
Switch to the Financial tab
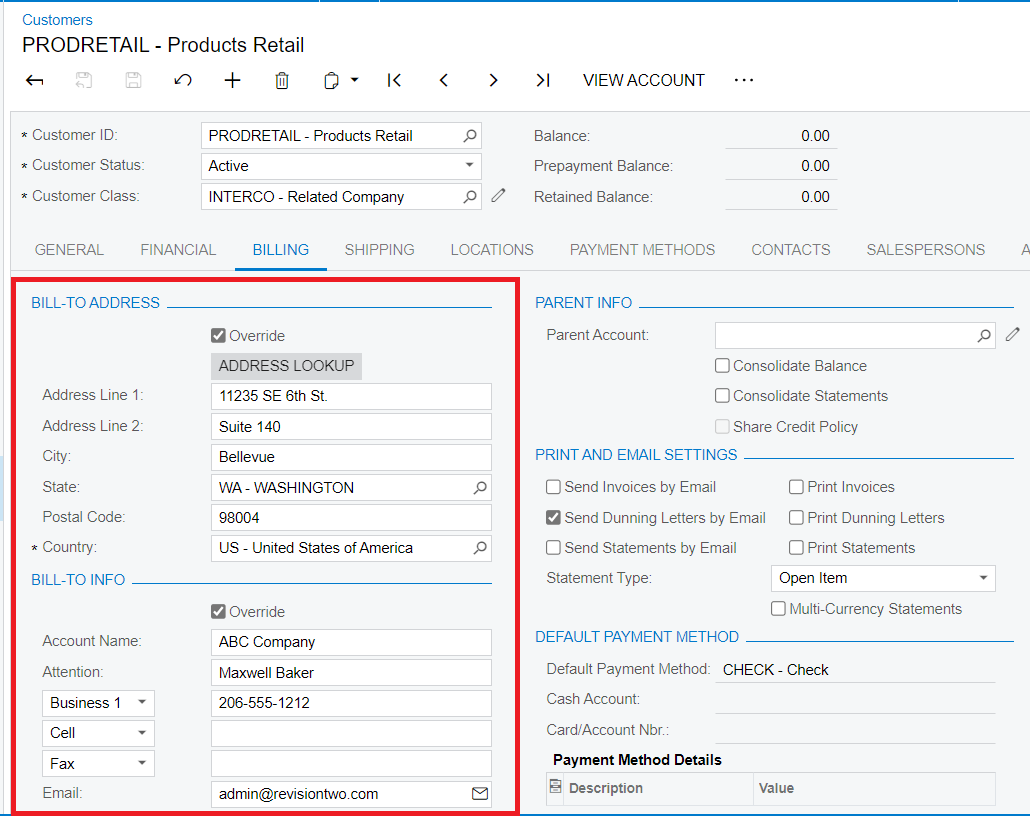[178, 250]
